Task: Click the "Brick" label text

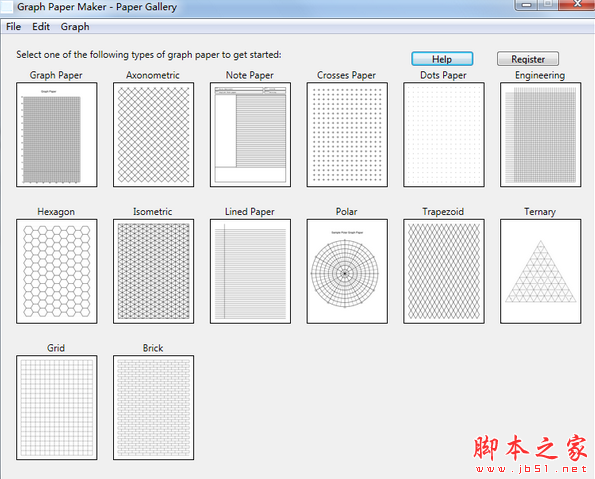Action: [153, 348]
